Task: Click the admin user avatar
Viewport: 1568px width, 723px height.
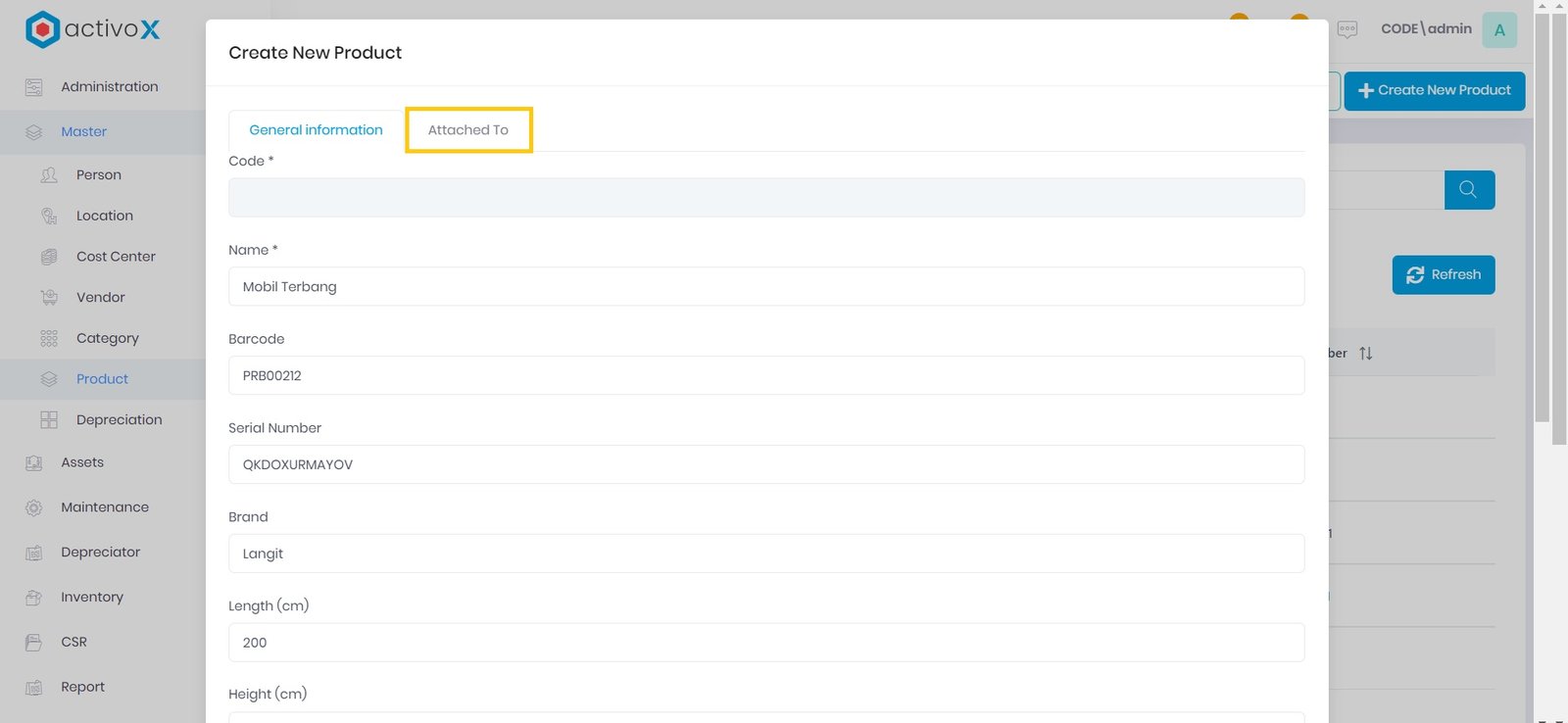Action: pyautogui.click(x=1498, y=29)
